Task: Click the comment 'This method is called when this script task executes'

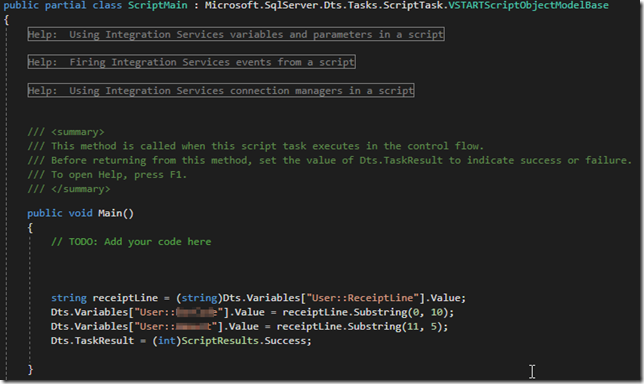Action: pos(255,146)
